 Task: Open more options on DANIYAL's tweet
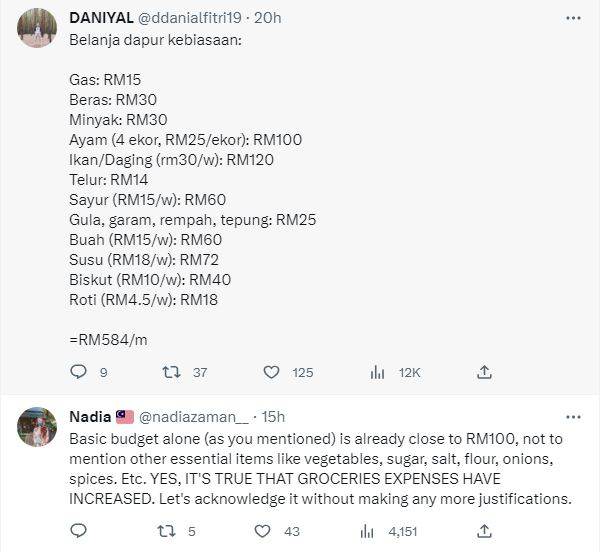pyautogui.click(x=573, y=18)
